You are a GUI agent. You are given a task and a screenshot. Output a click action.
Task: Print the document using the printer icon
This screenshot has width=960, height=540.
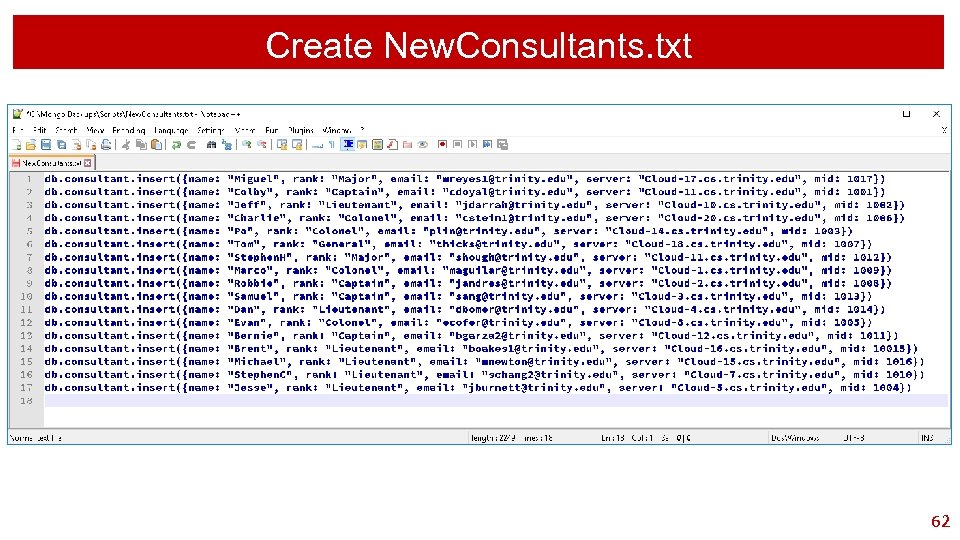(x=106, y=144)
